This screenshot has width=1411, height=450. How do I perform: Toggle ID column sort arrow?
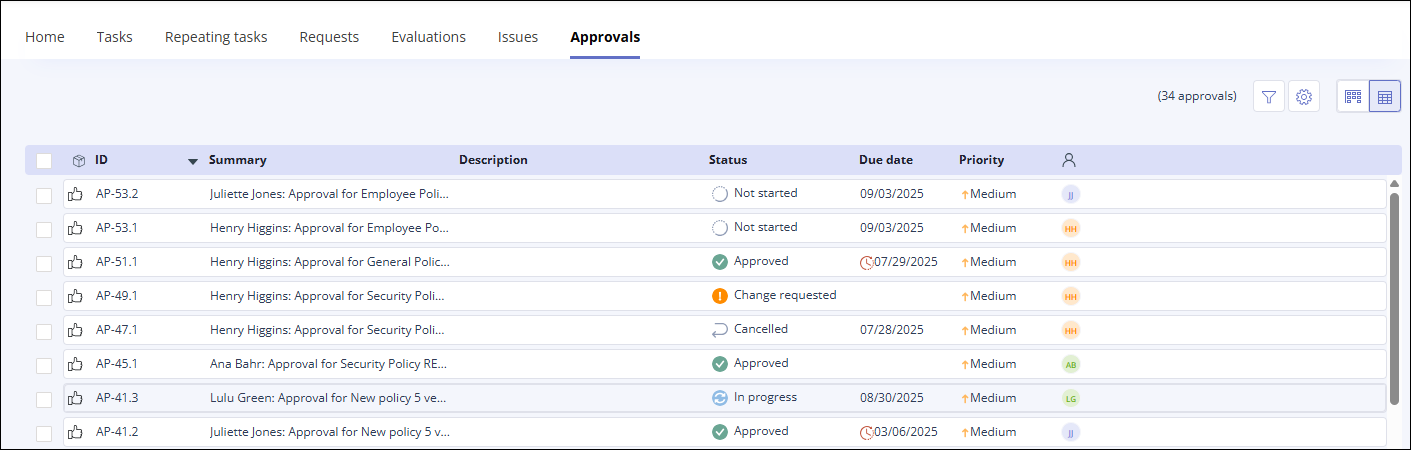click(x=192, y=161)
